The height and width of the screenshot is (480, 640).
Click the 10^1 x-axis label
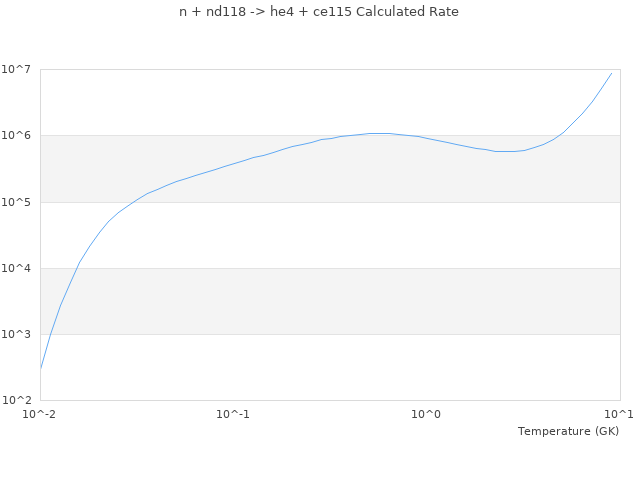tap(618, 414)
